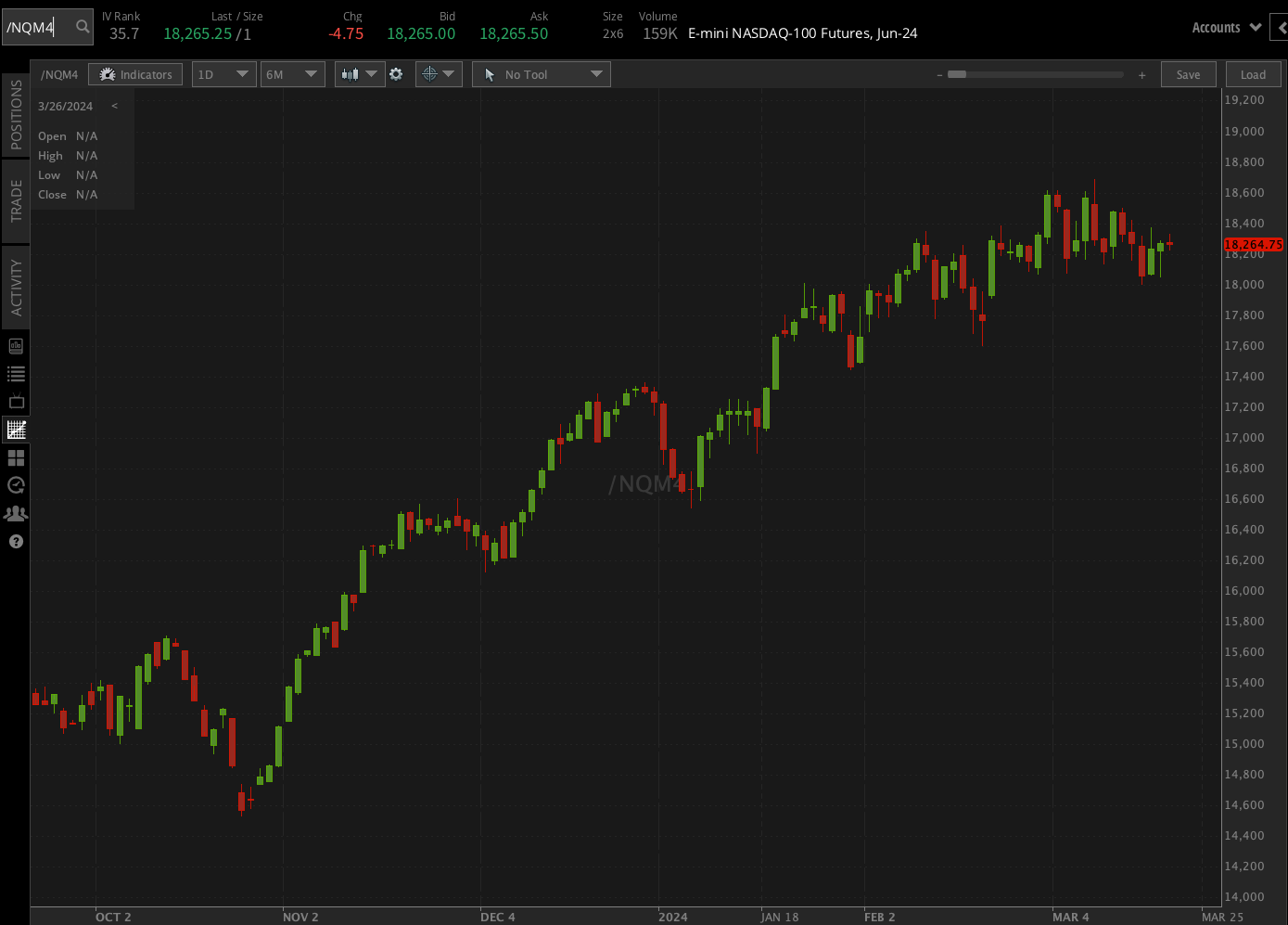Click the OCT 2 date axis label

click(113, 917)
